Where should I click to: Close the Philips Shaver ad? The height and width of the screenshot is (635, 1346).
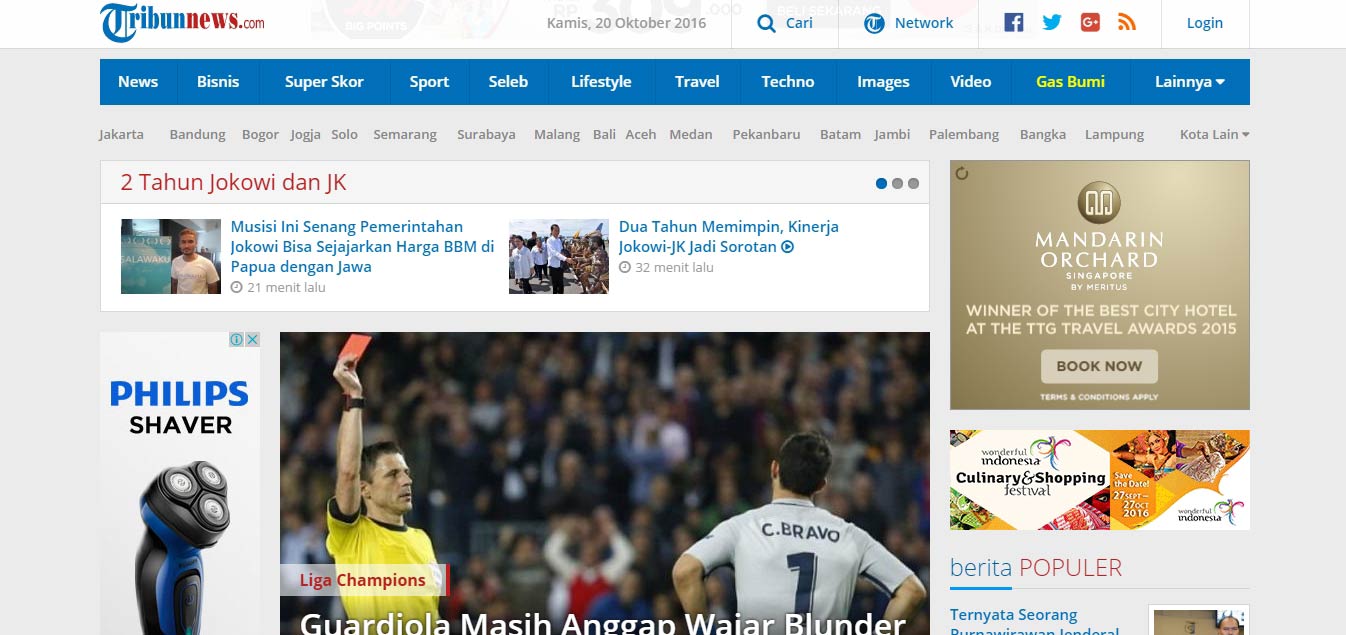[252, 339]
